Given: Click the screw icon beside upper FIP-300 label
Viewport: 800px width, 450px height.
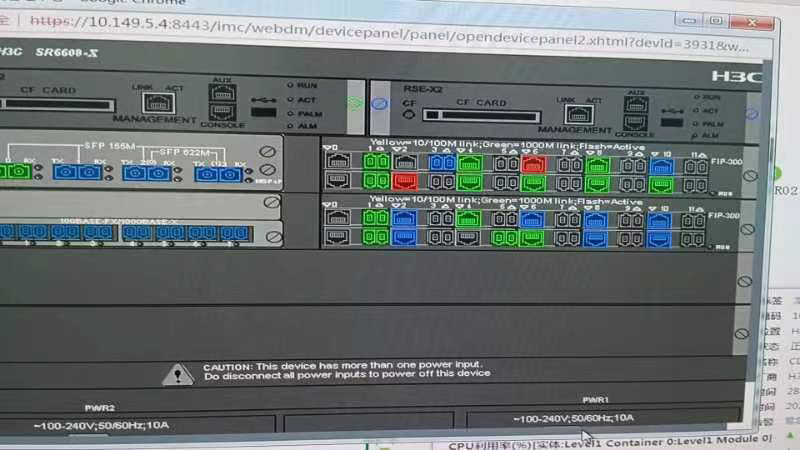Looking at the screenshot, I should pos(750,176).
